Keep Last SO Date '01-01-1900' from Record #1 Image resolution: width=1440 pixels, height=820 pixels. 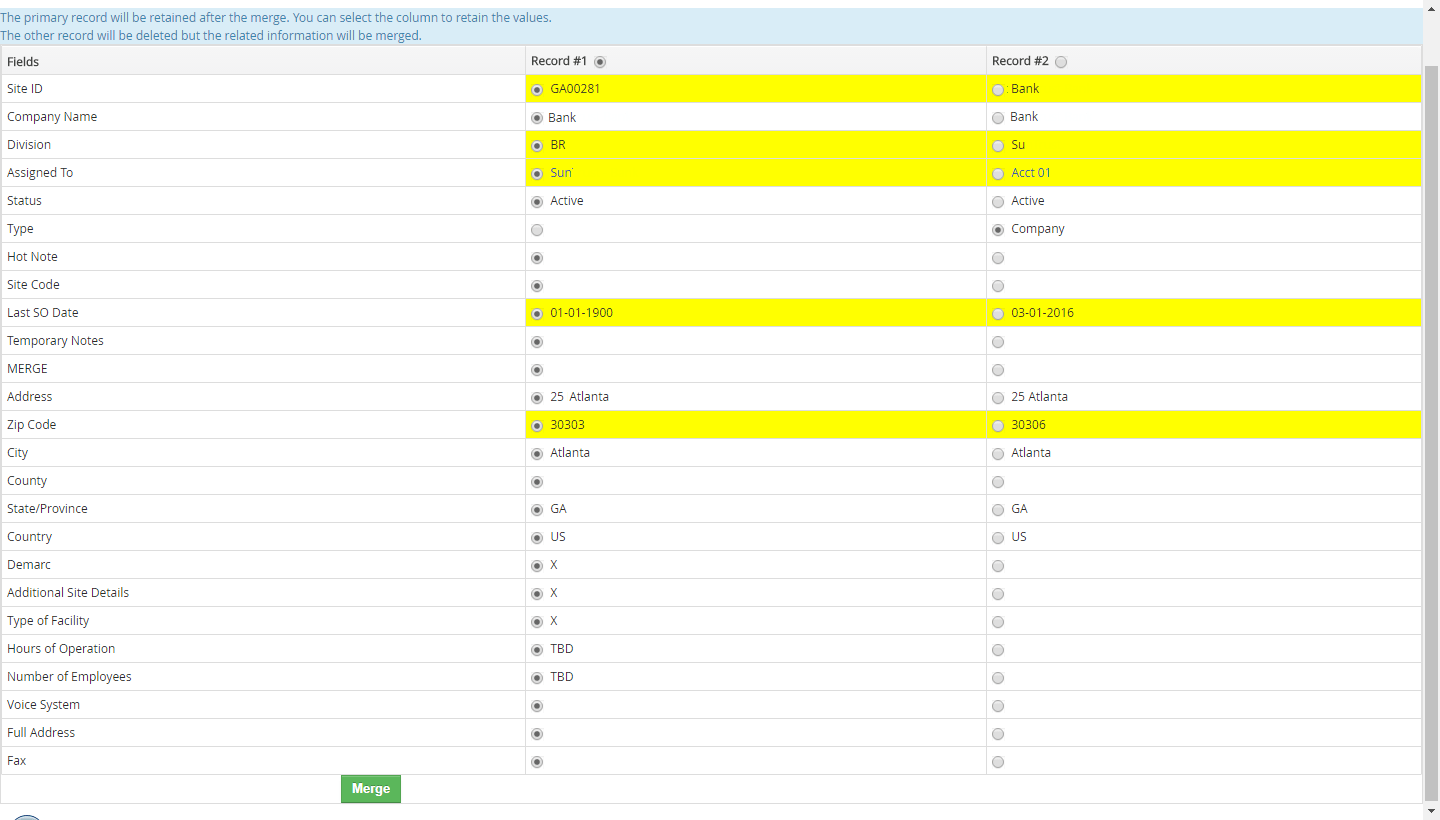click(537, 313)
